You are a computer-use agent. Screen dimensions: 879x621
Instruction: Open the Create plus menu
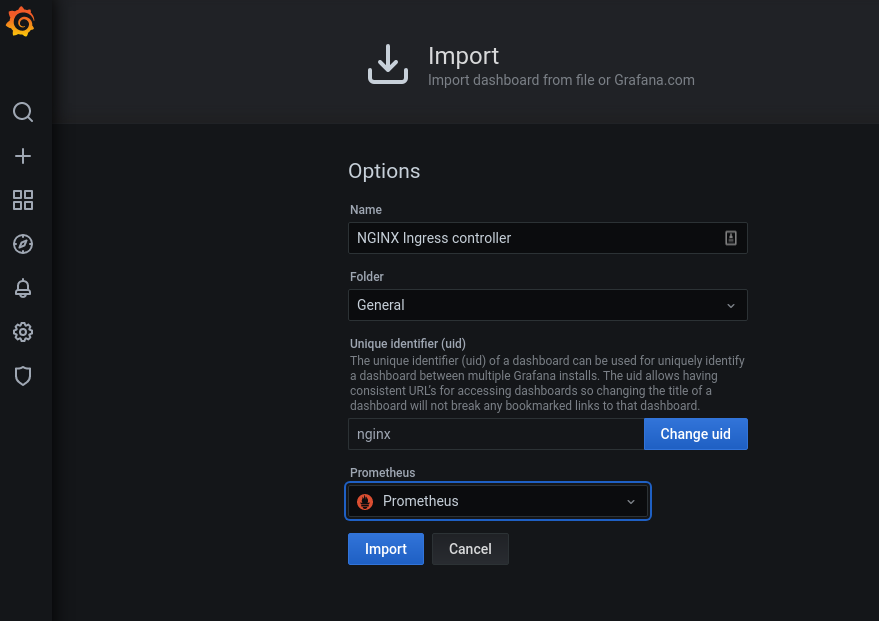point(23,156)
